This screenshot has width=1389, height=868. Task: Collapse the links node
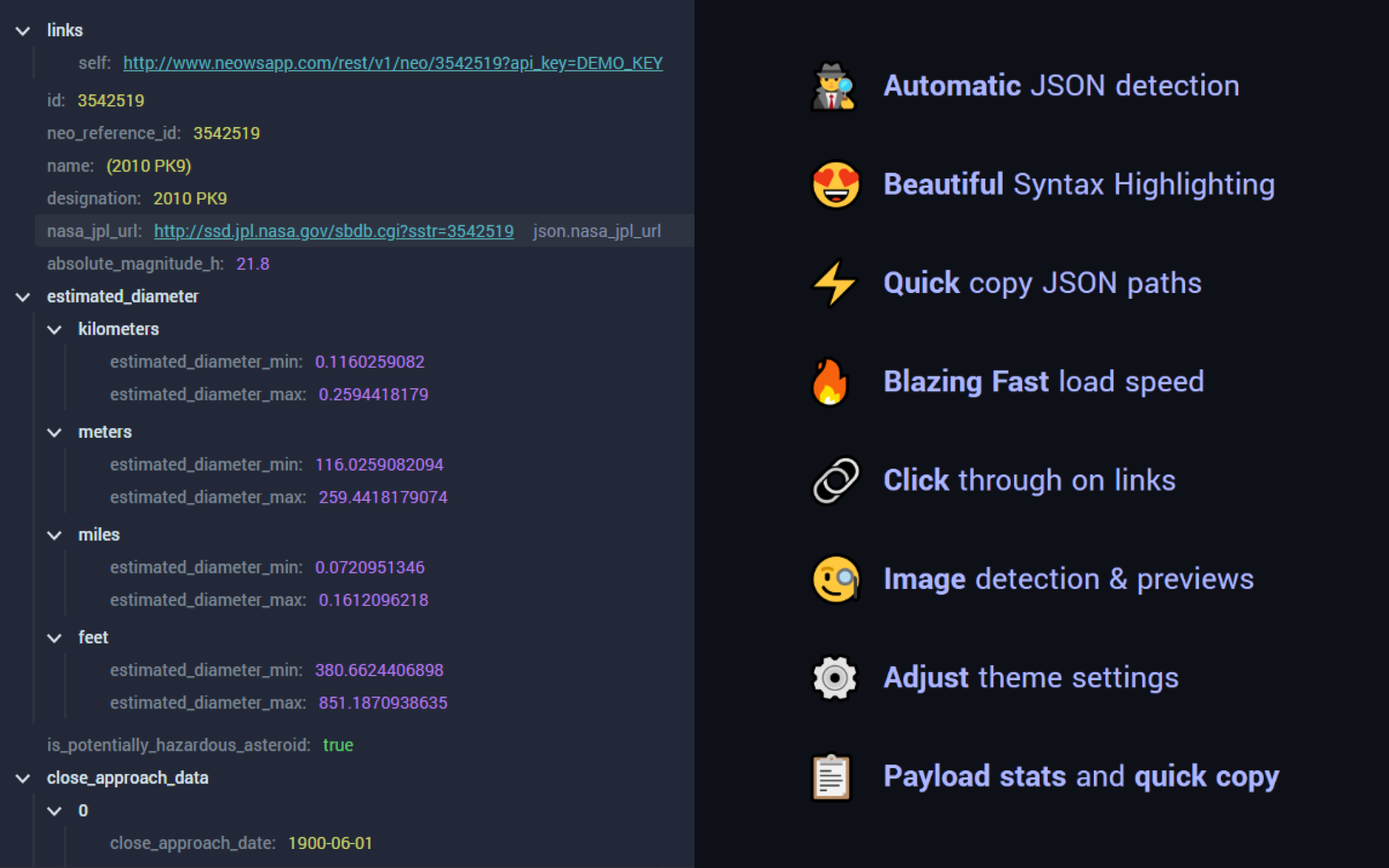click(22, 31)
